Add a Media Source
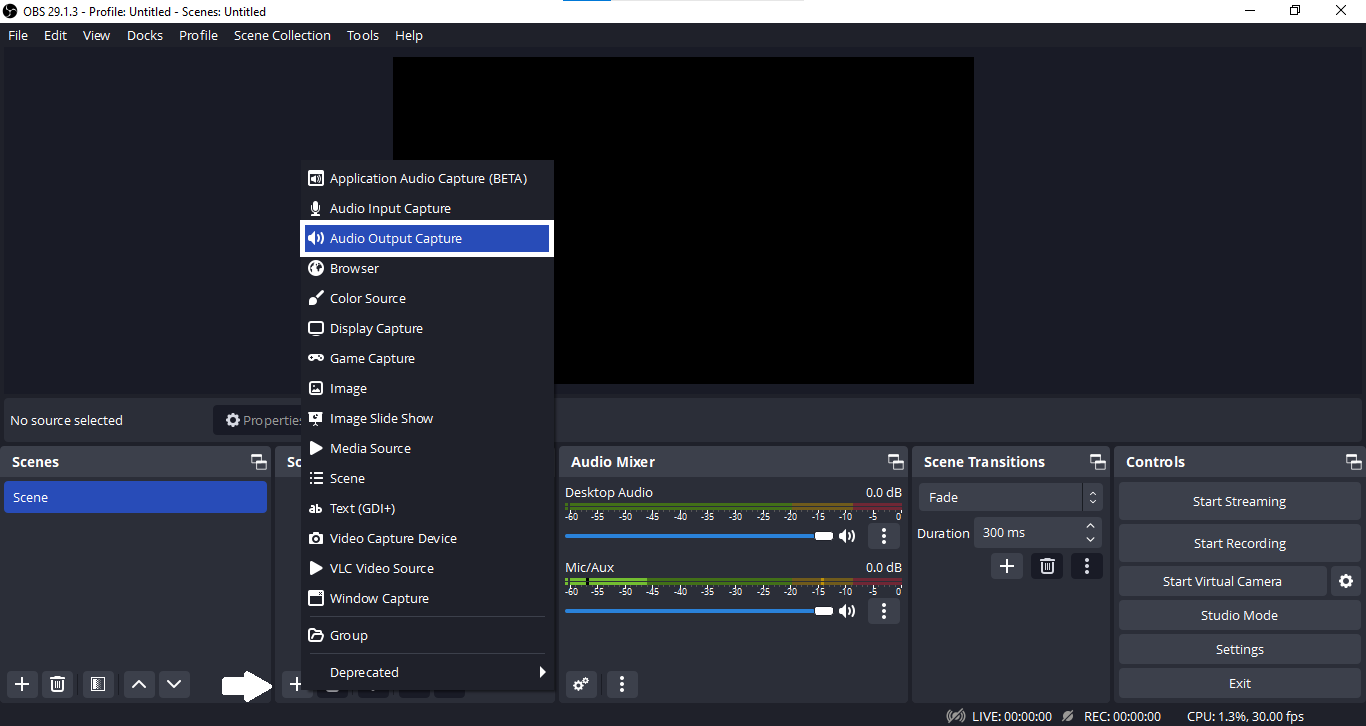Screen dimensions: 1366x726 [427, 448]
